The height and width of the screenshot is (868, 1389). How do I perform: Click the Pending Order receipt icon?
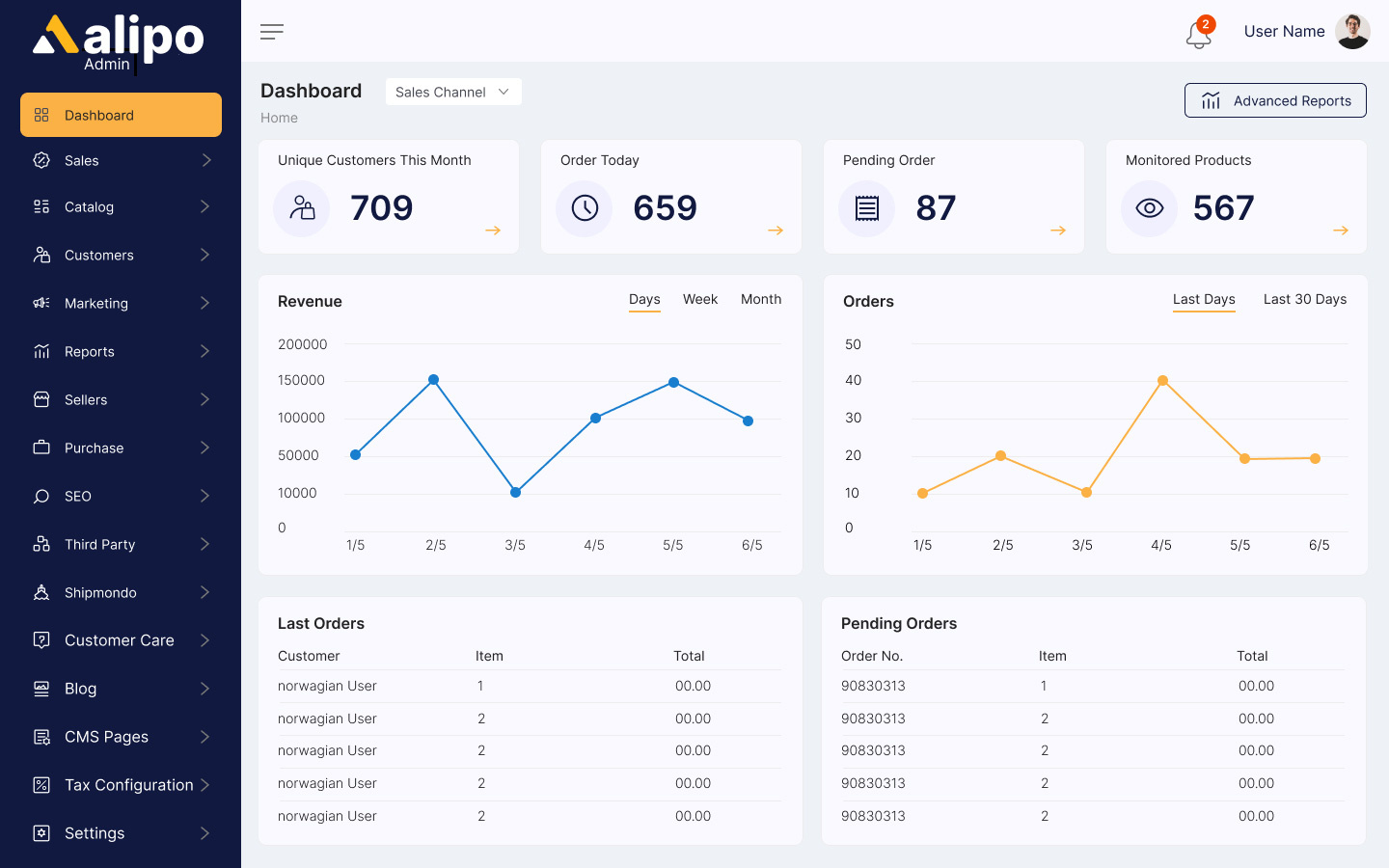click(x=867, y=208)
